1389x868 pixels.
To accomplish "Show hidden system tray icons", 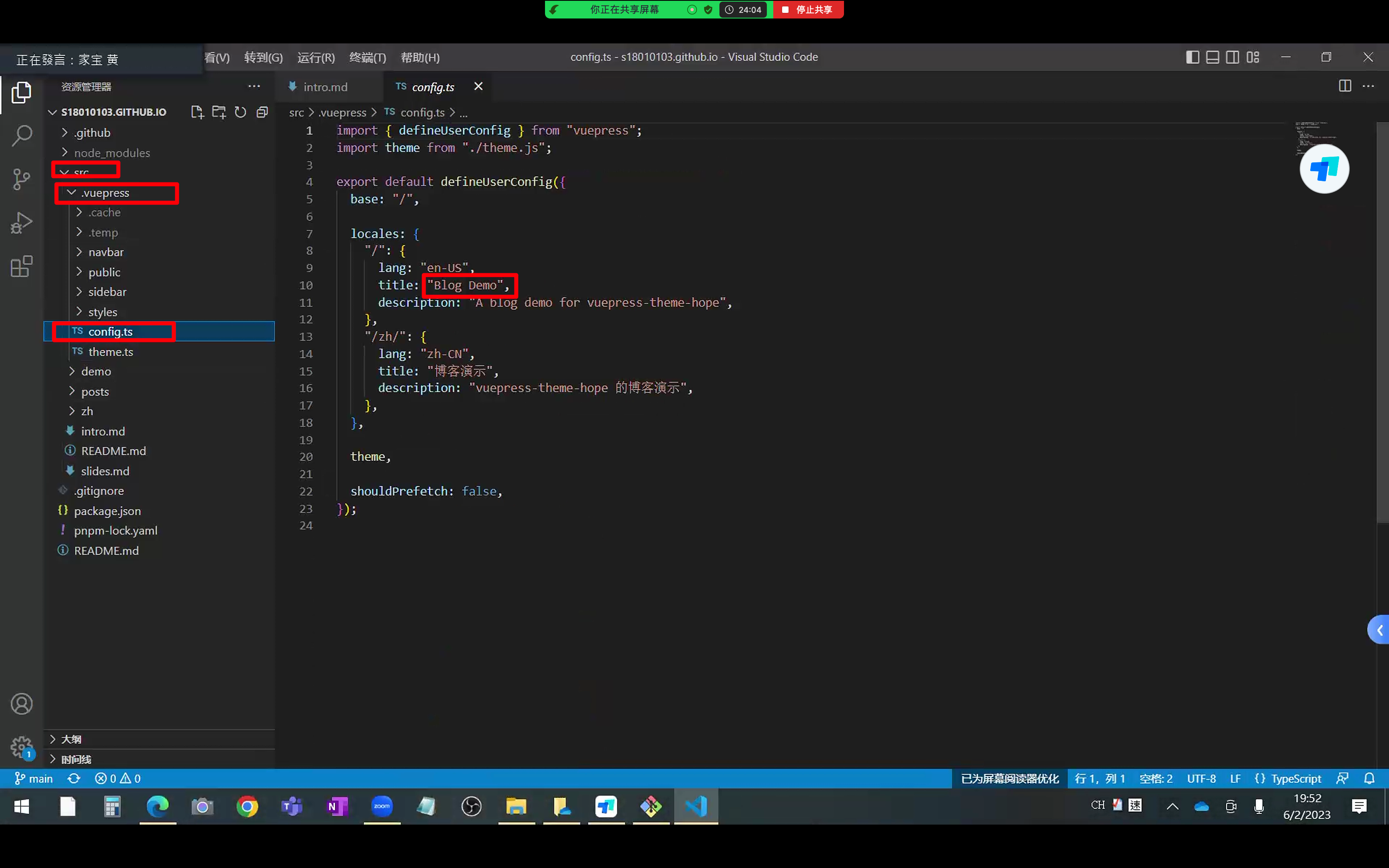I will 1173,807.
